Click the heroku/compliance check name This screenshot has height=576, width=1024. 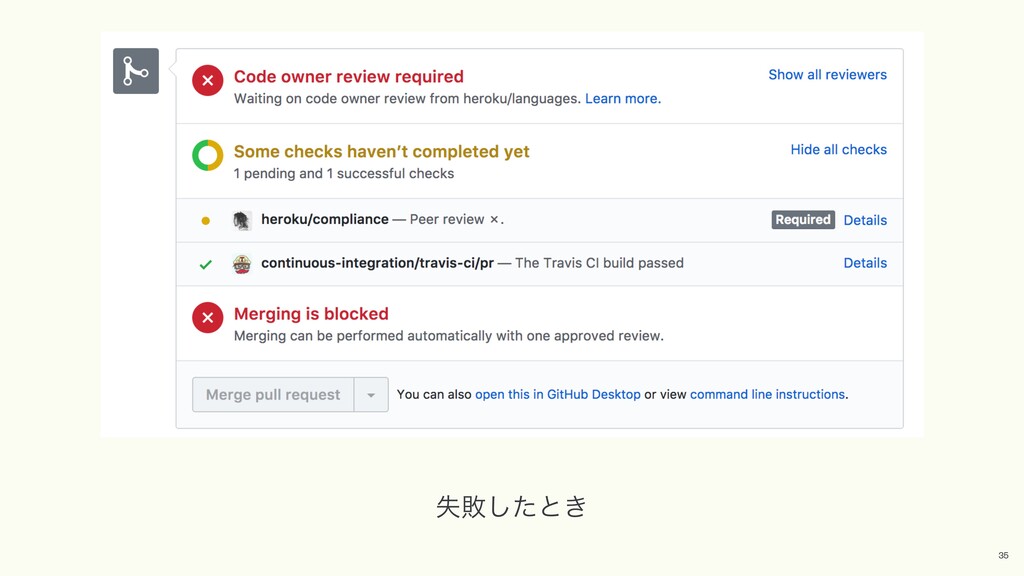tap(324, 220)
